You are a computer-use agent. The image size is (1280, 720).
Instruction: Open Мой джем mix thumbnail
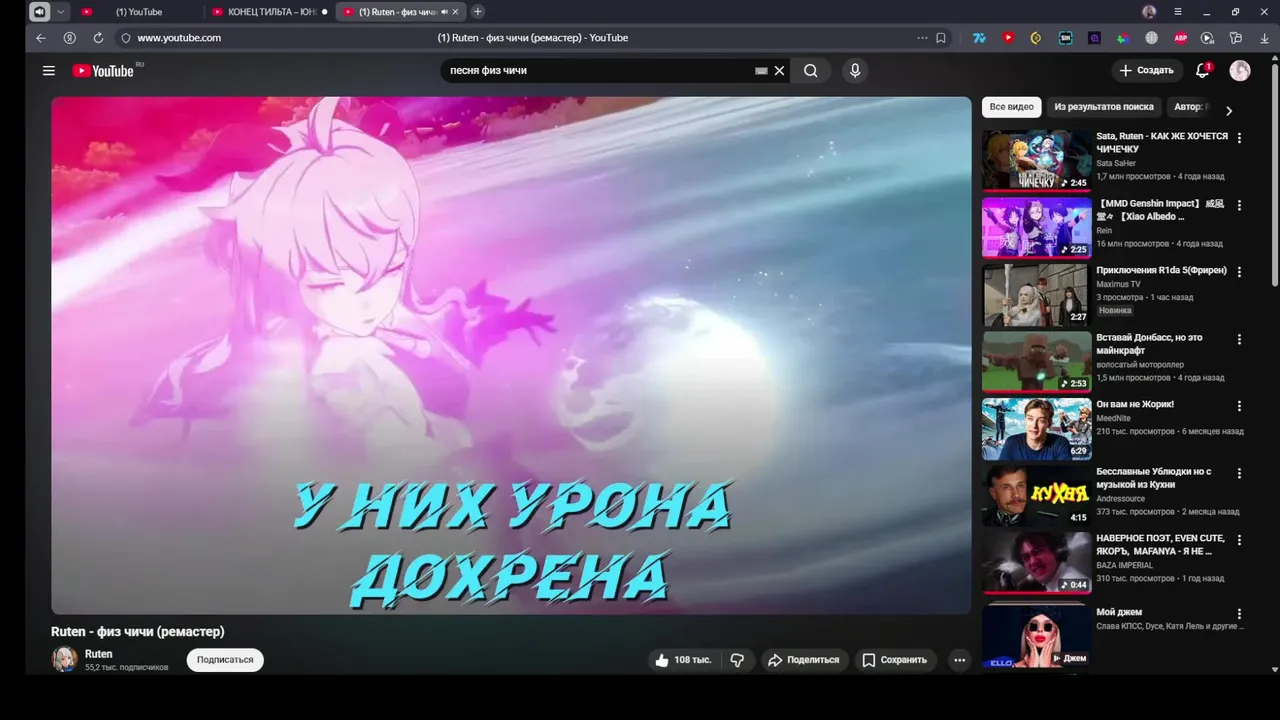click(x=1036, y=635)
